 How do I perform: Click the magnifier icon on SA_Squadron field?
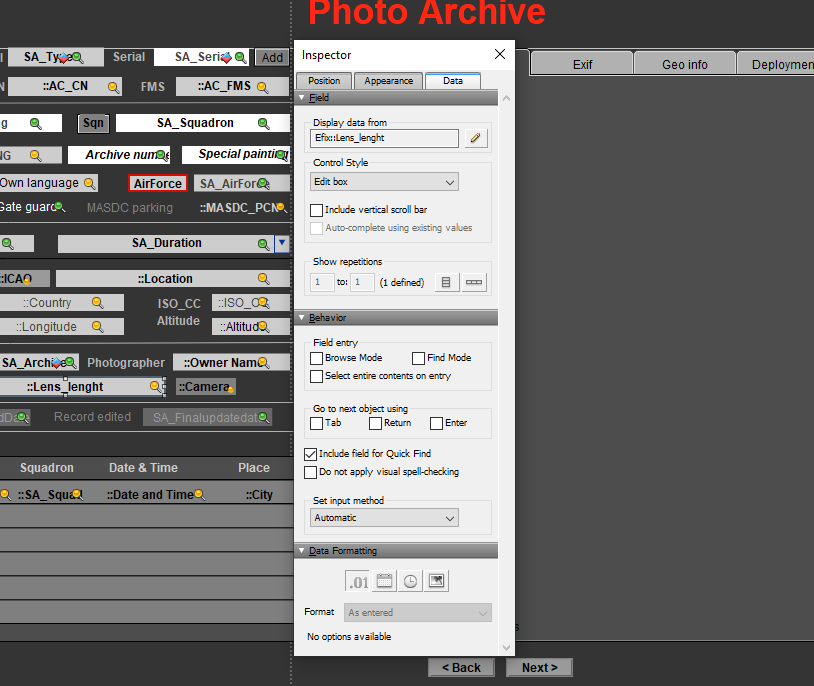click(262, 123)
